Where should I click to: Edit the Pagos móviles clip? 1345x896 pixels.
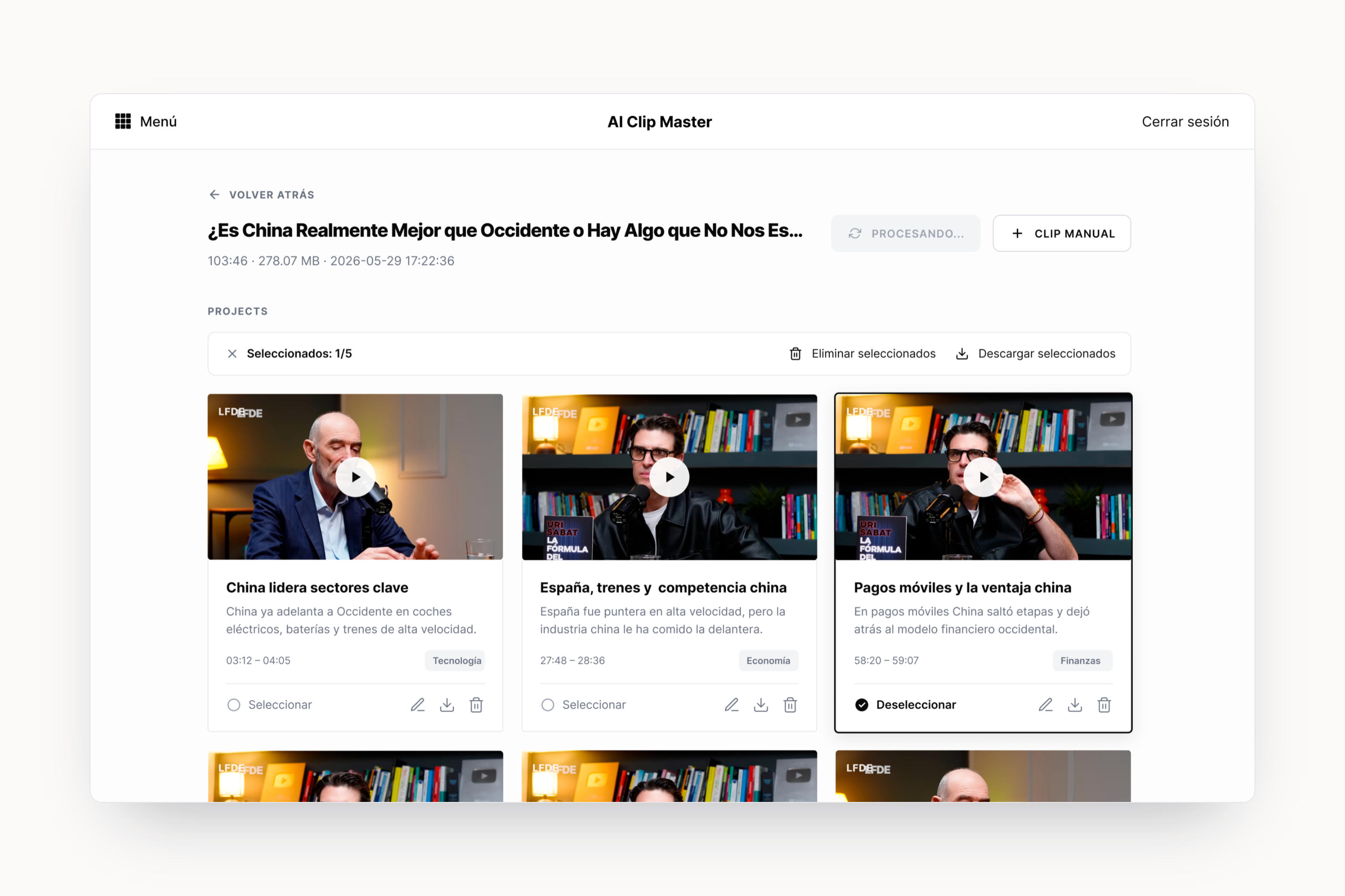click(1045, 704)
